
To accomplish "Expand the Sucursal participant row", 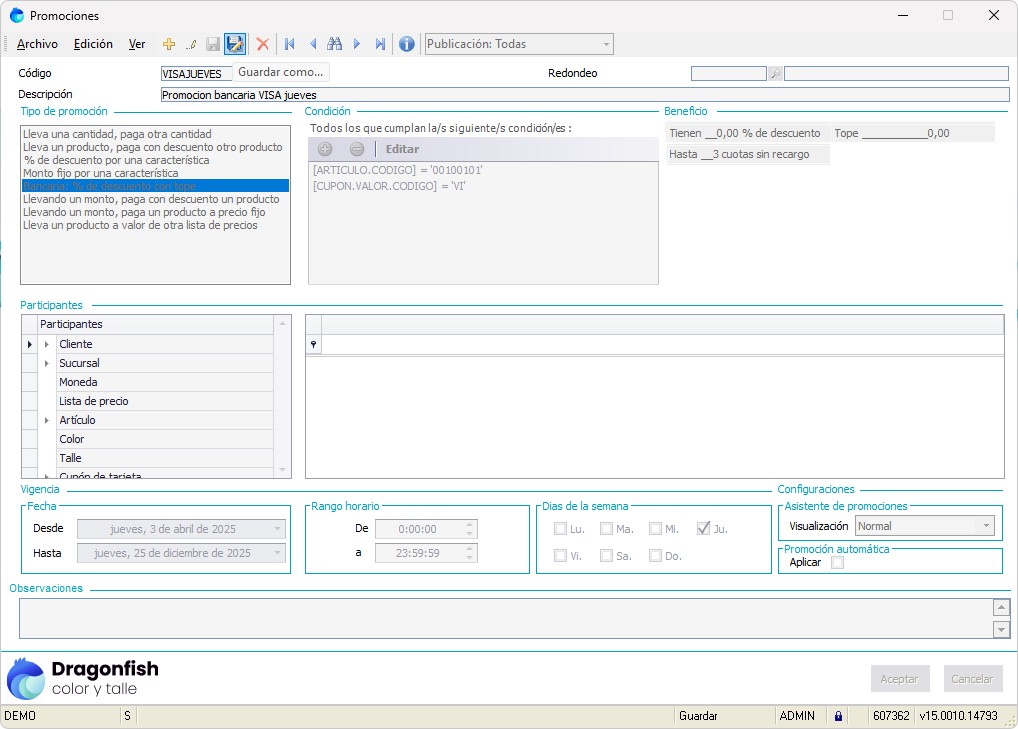I will click(x=46, y=363).
